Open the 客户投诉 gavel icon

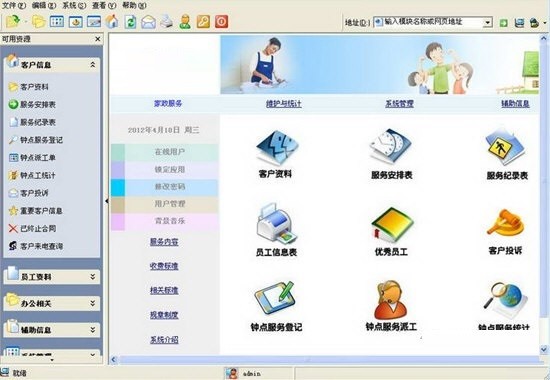[x=505, y=223]
